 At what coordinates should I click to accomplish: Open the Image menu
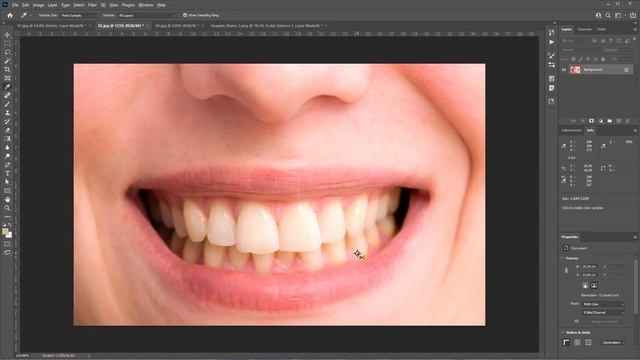[38, 5]
